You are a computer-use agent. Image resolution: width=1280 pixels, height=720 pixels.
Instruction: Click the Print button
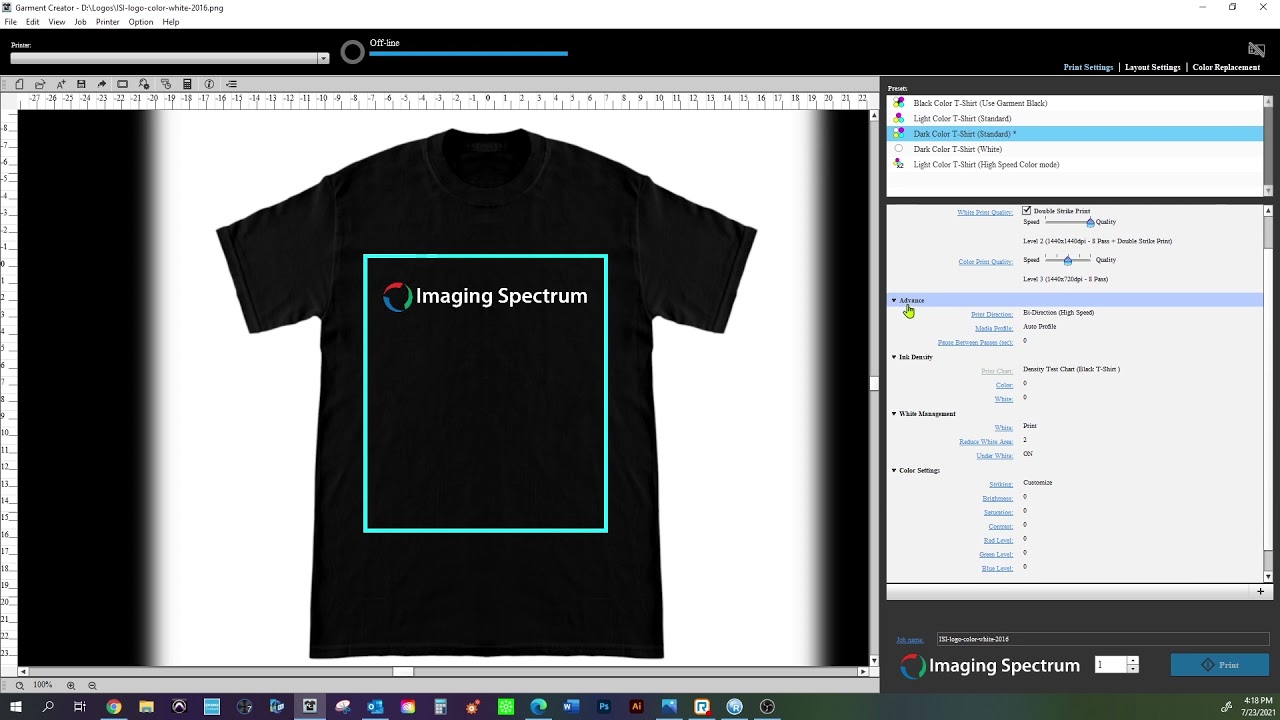pos(1220,665)
